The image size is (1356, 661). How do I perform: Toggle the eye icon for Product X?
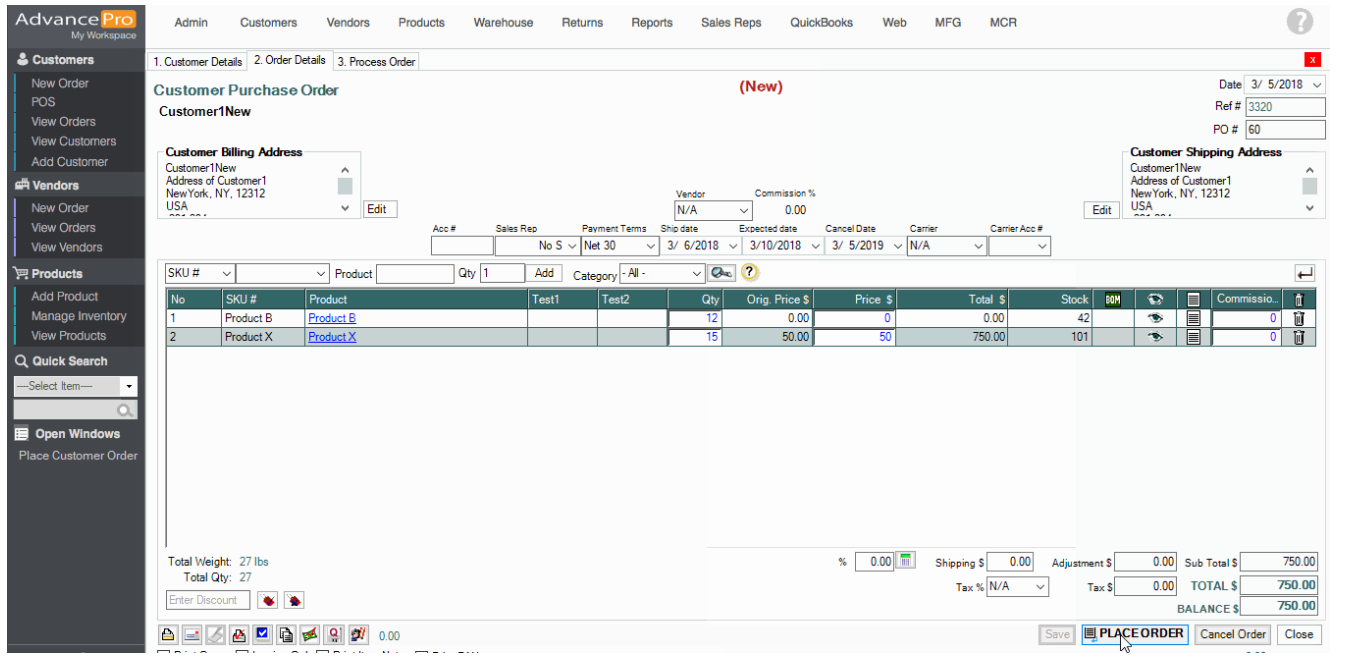click(1156, 337)
